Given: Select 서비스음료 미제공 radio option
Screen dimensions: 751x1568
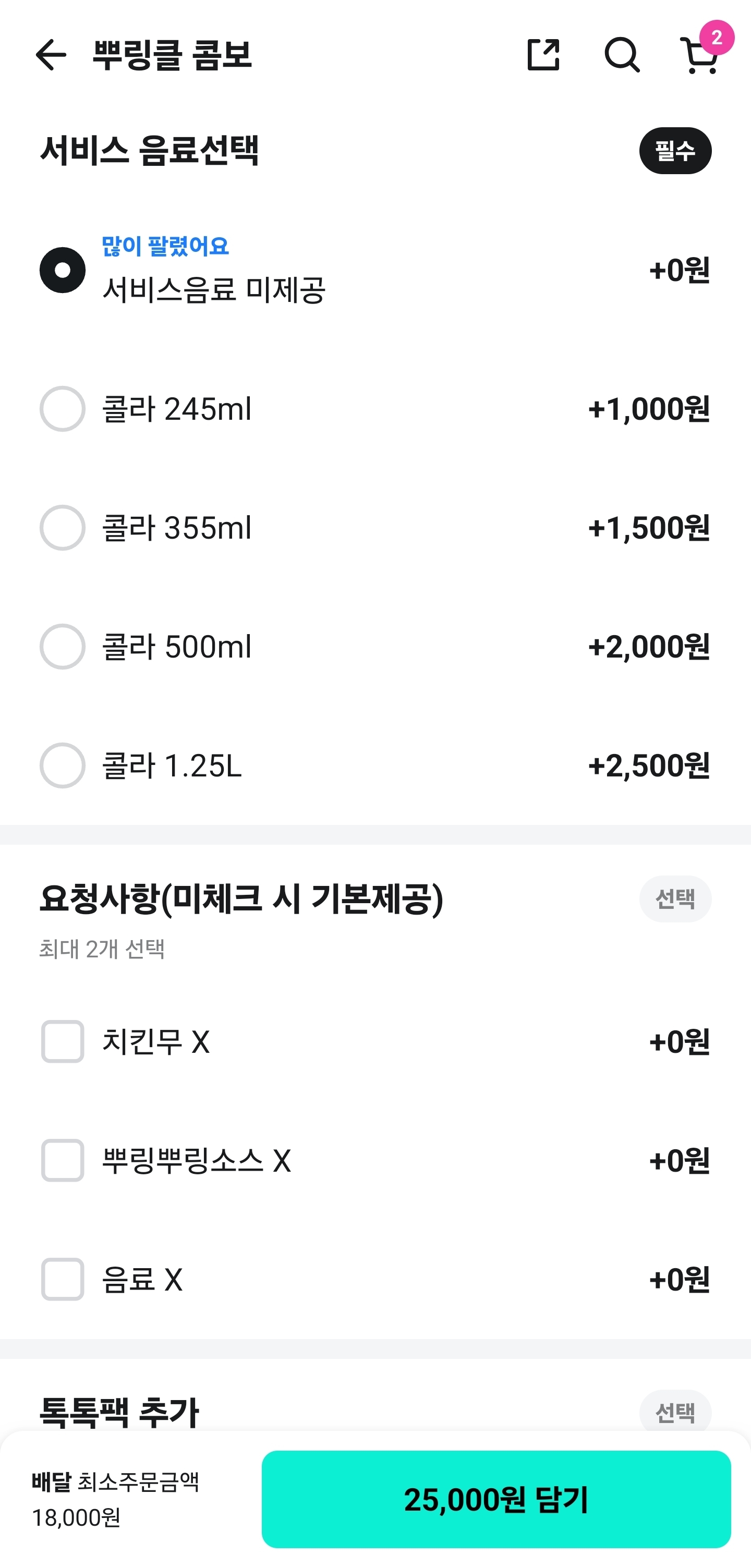Looking at the screenshot, I should tap(63, 270).
